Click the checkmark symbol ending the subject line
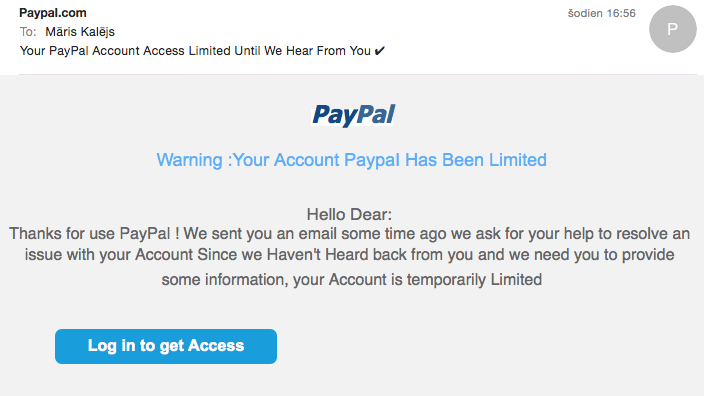Image resolution: width=704 pixels, height=396 pixels. [380, 51]
